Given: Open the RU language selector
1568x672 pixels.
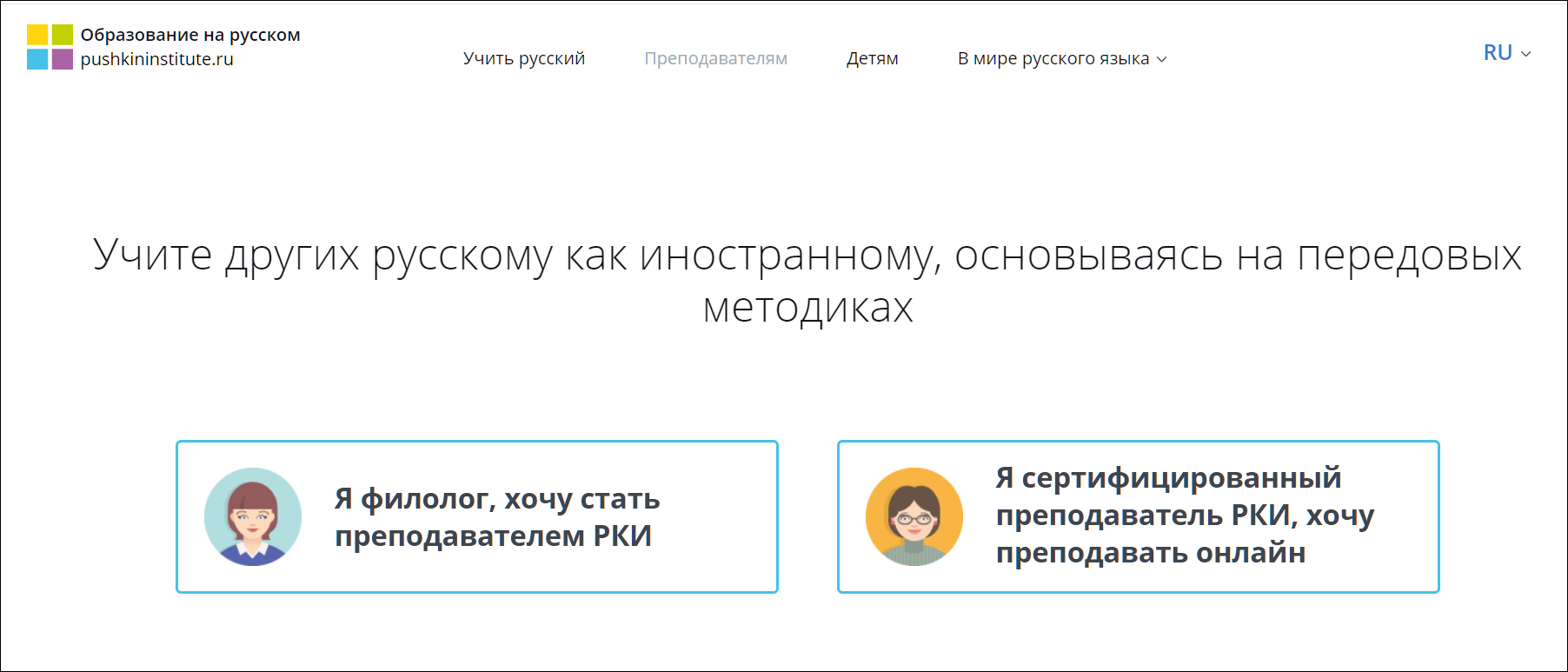Looking at the screenshot, I should point(1498,53).
